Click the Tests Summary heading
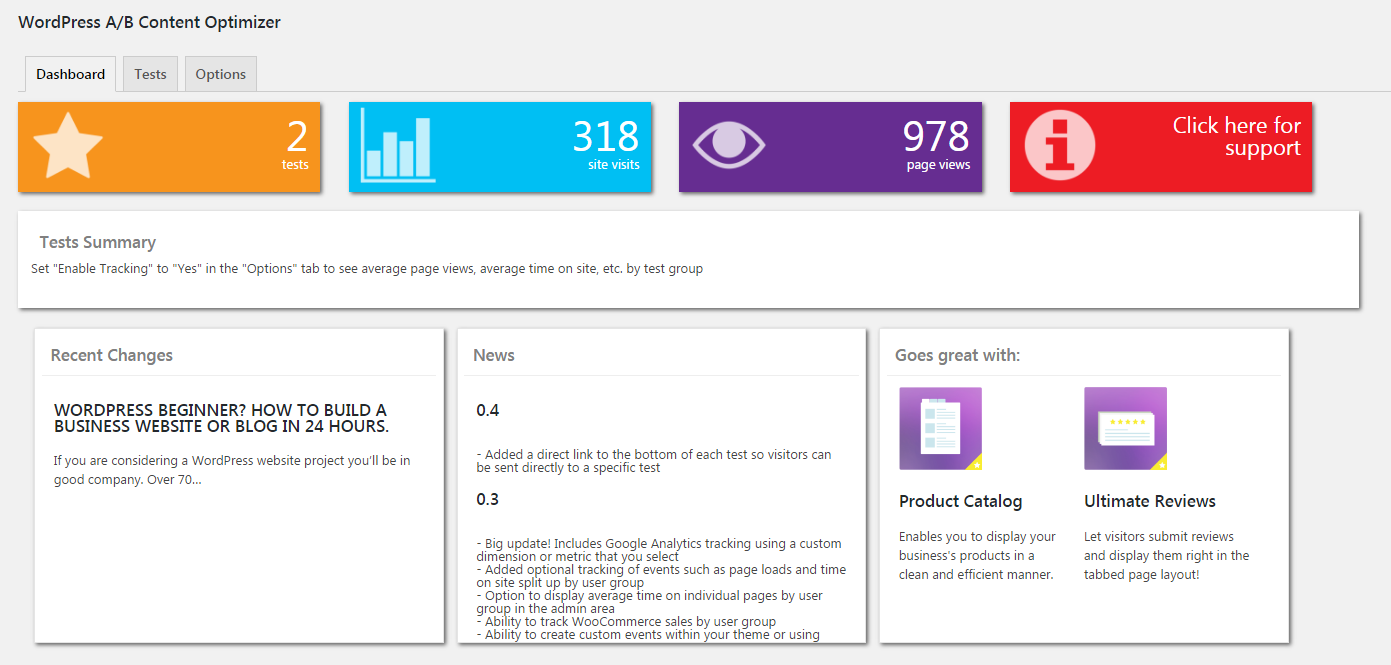1391x665 pixels. (98, 242)
